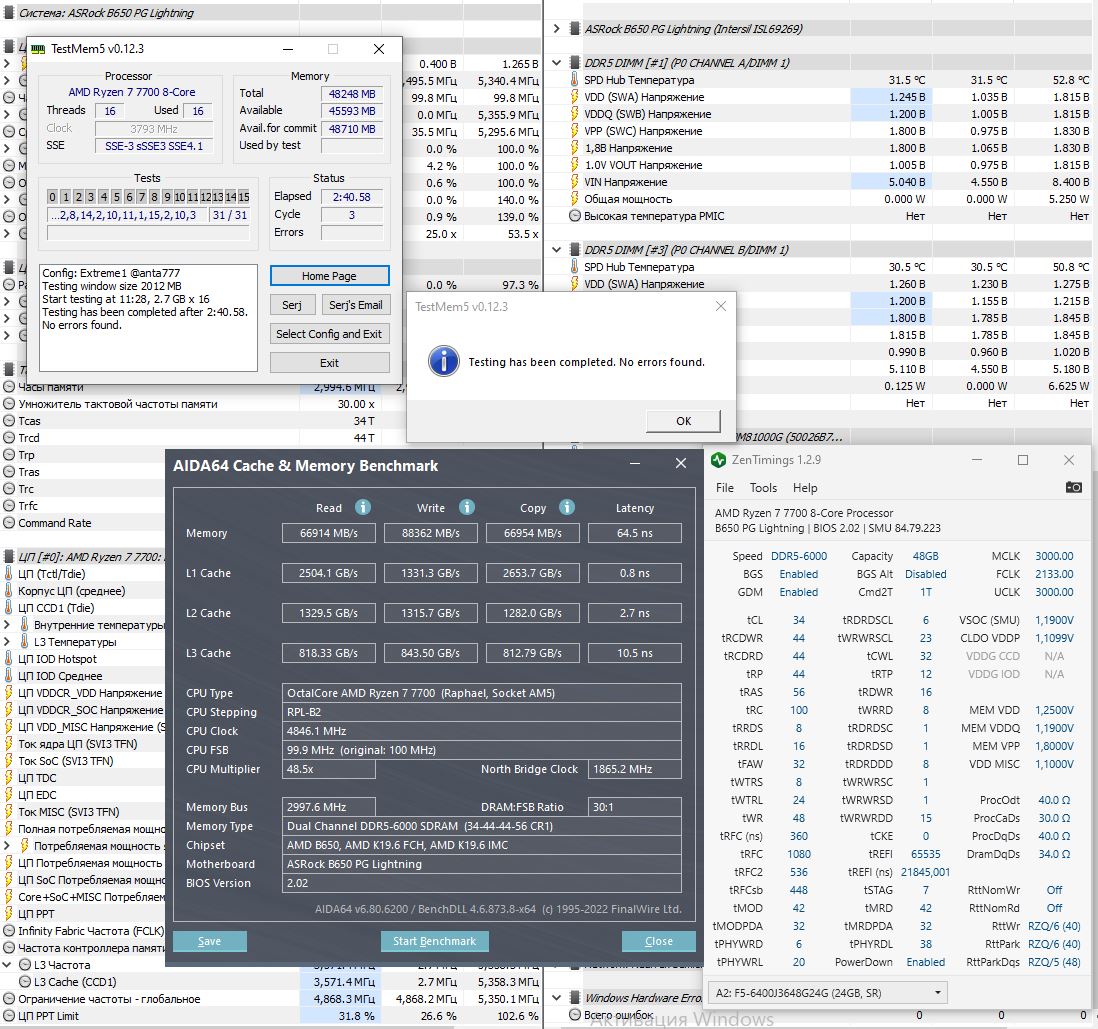1098x1029 pixels.
Task: Collapse the L3 Частота node
Action: 7,965
